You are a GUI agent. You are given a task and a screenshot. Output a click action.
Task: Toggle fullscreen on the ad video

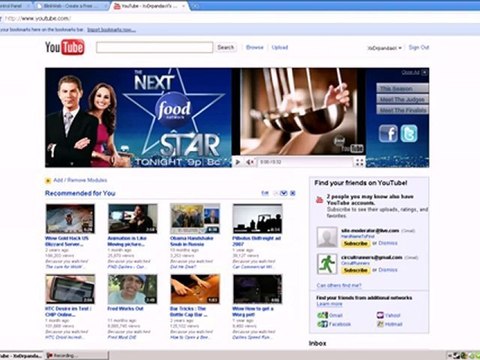coord(359,162)
